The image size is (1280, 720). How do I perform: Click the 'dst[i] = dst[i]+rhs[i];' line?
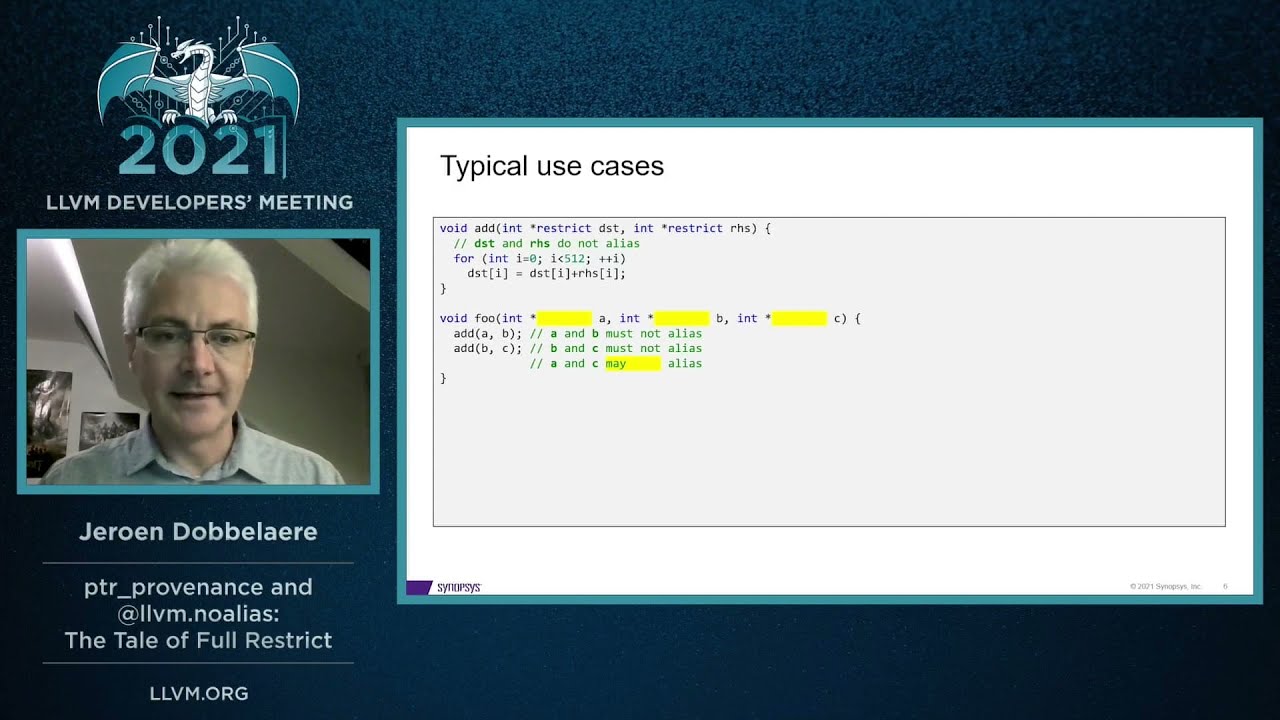coord(546,273)
